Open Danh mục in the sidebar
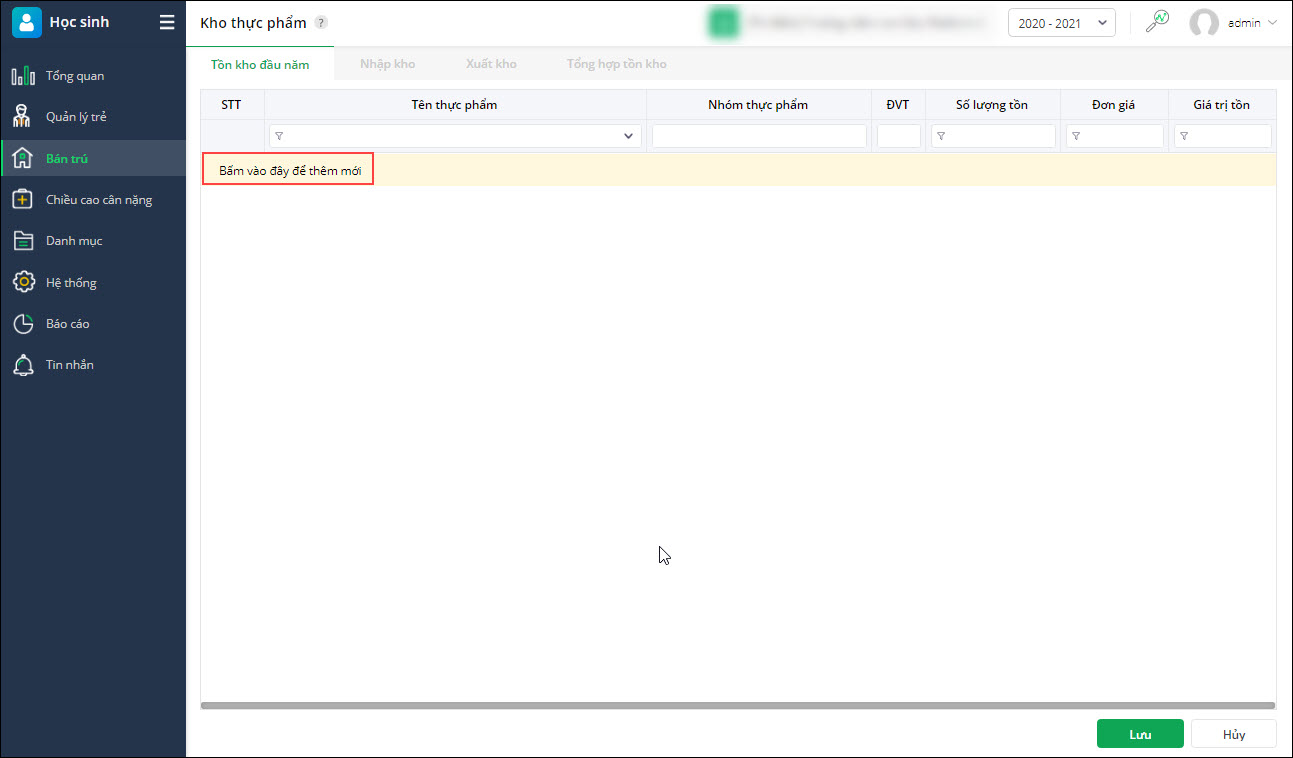The width and height of the screenshot is (1293, 758). point(93,241)
